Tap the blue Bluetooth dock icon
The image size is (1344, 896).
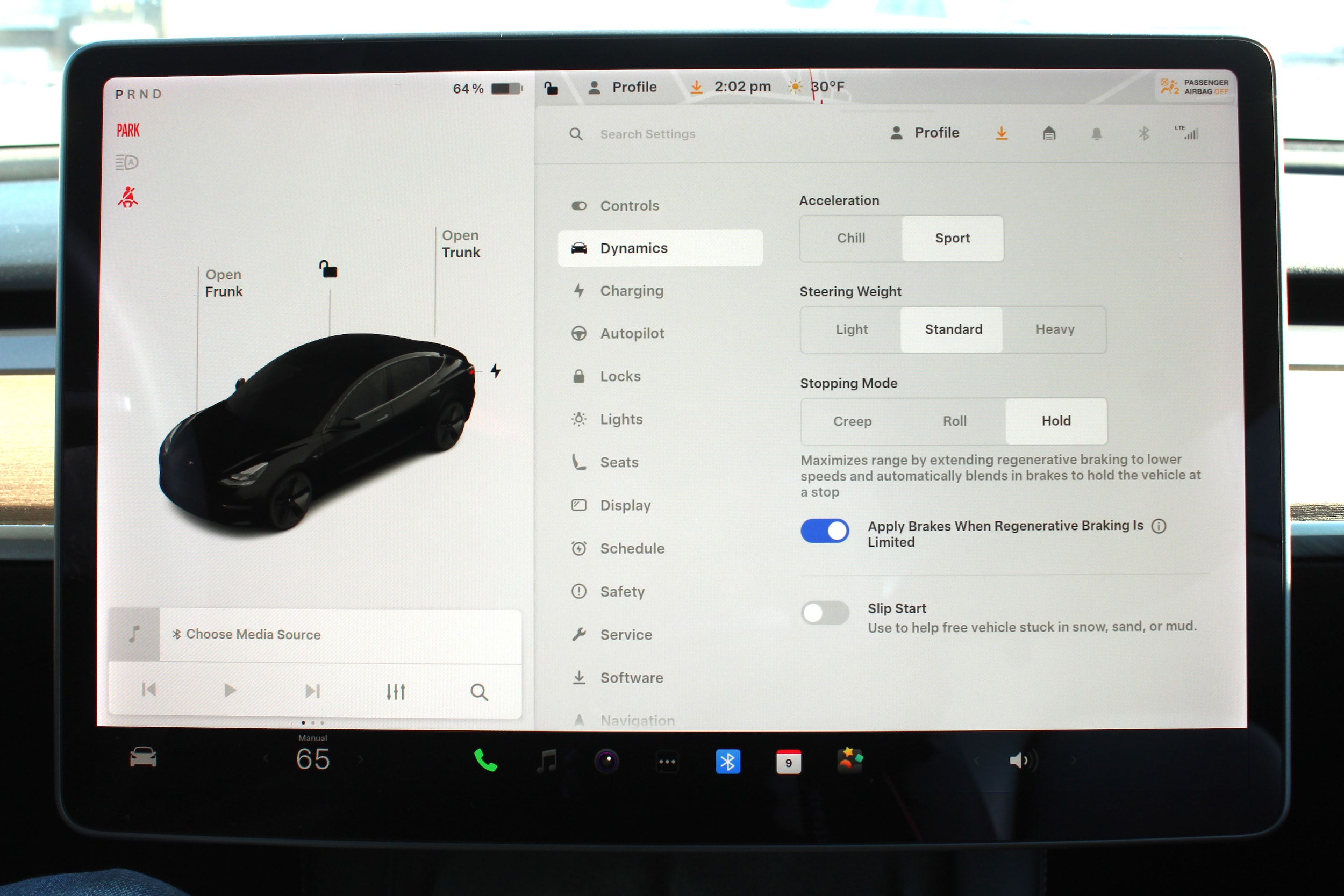click(x=727, y=761)
